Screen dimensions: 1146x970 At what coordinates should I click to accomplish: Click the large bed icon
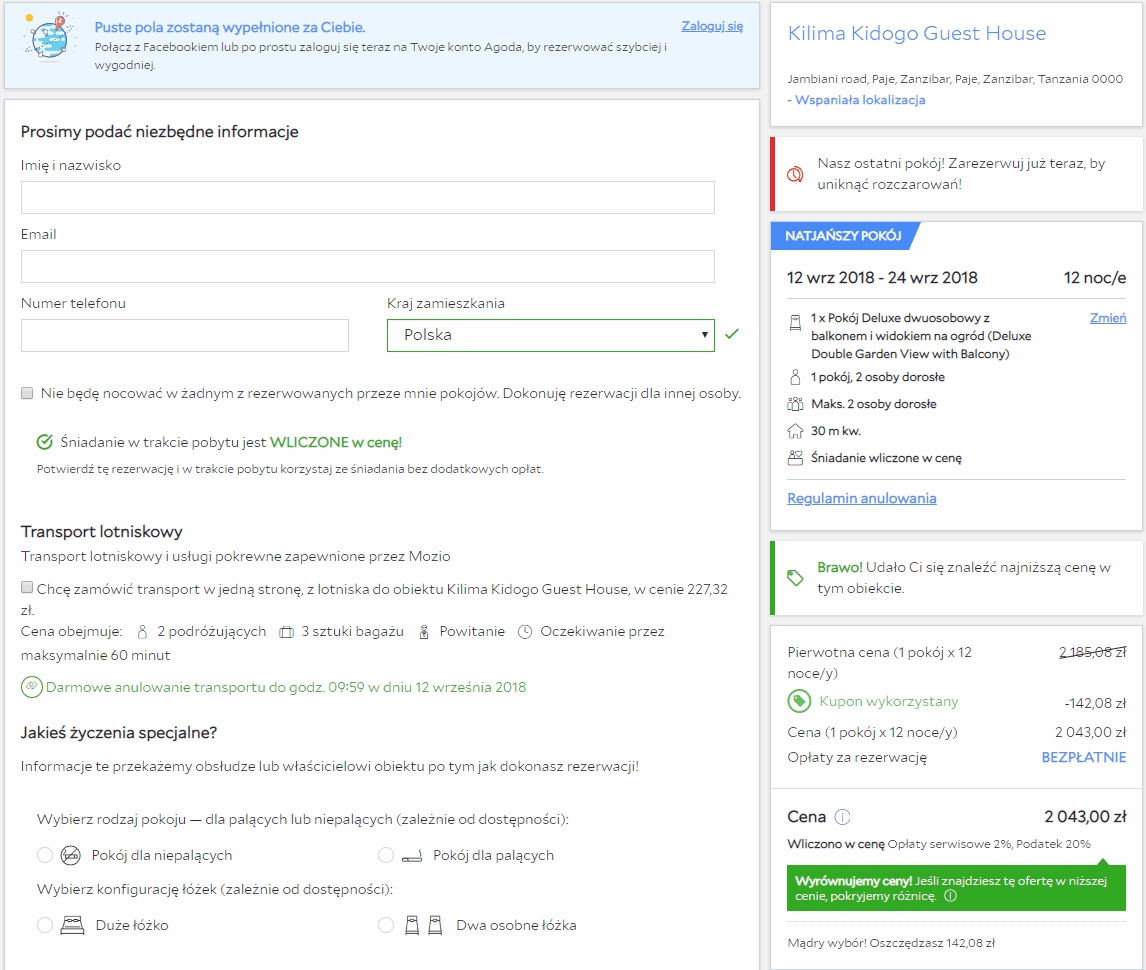pyautogui.click(x=72, y=925)
